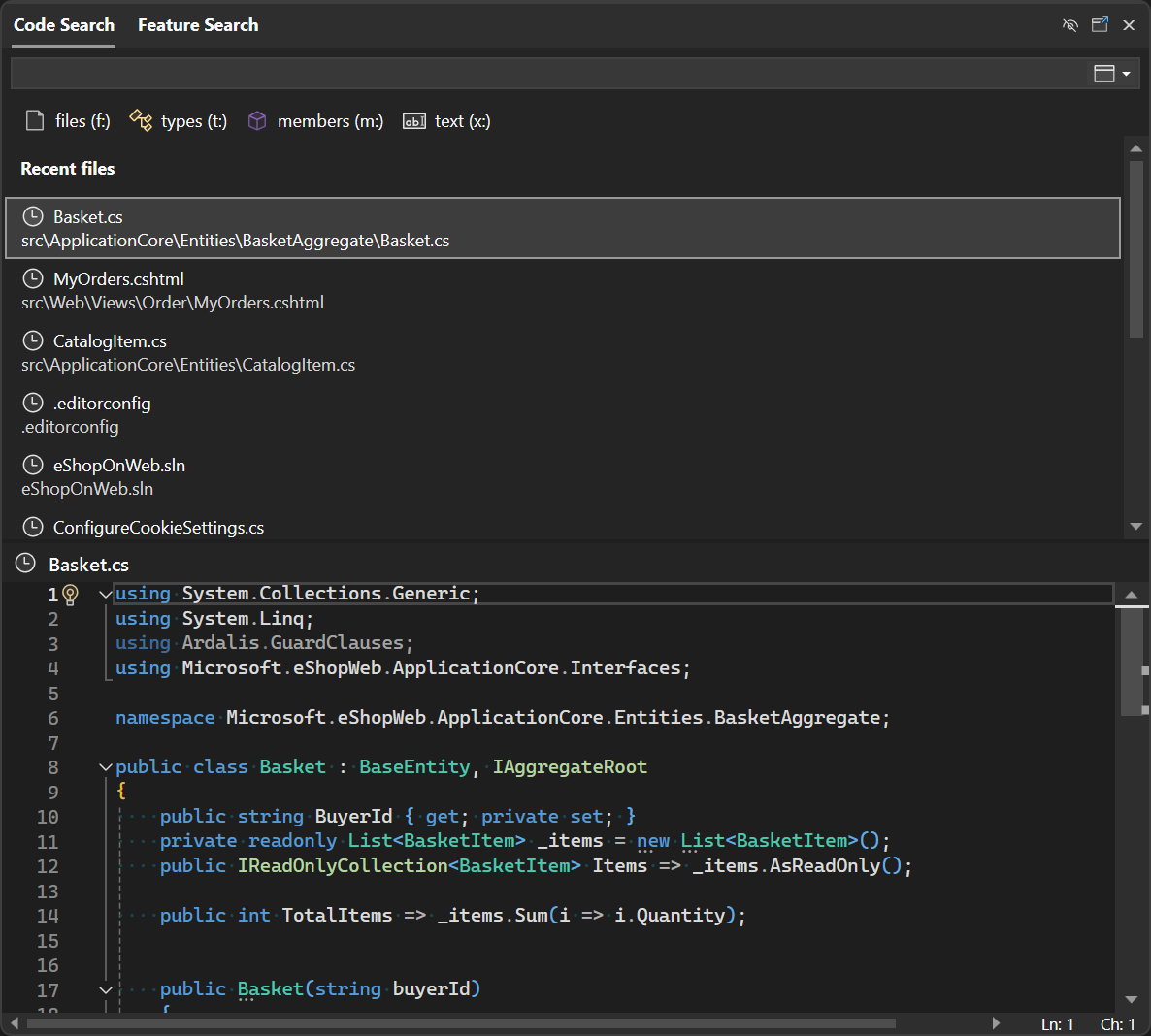
Task: Select the members (m:) search filter
Action: (314, 120)
